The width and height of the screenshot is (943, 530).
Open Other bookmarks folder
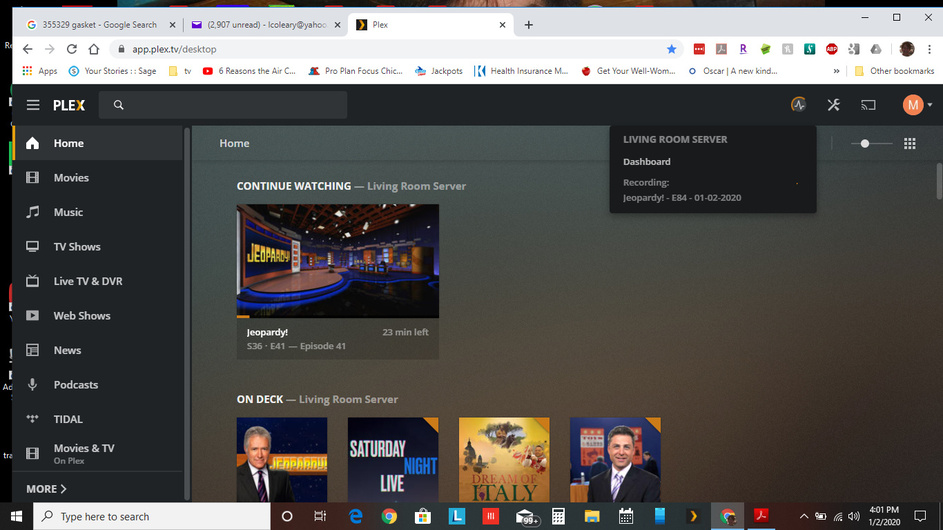coord(894,71)
